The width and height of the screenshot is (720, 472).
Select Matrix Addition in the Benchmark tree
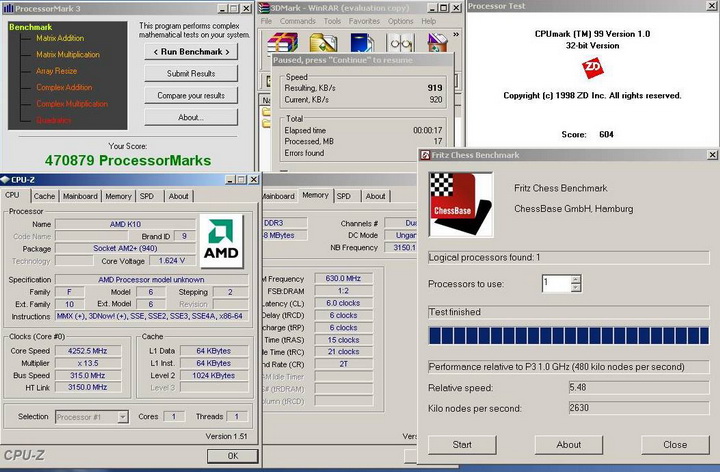tap(60, 39)
